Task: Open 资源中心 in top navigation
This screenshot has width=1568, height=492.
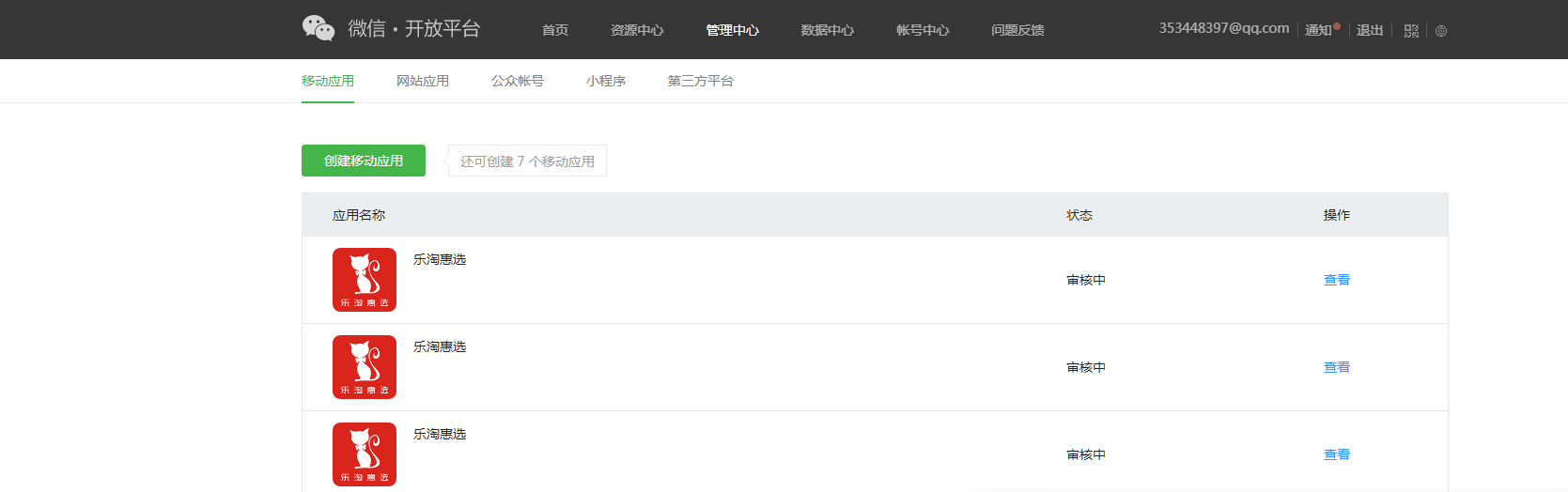Action: coord(637,30)
